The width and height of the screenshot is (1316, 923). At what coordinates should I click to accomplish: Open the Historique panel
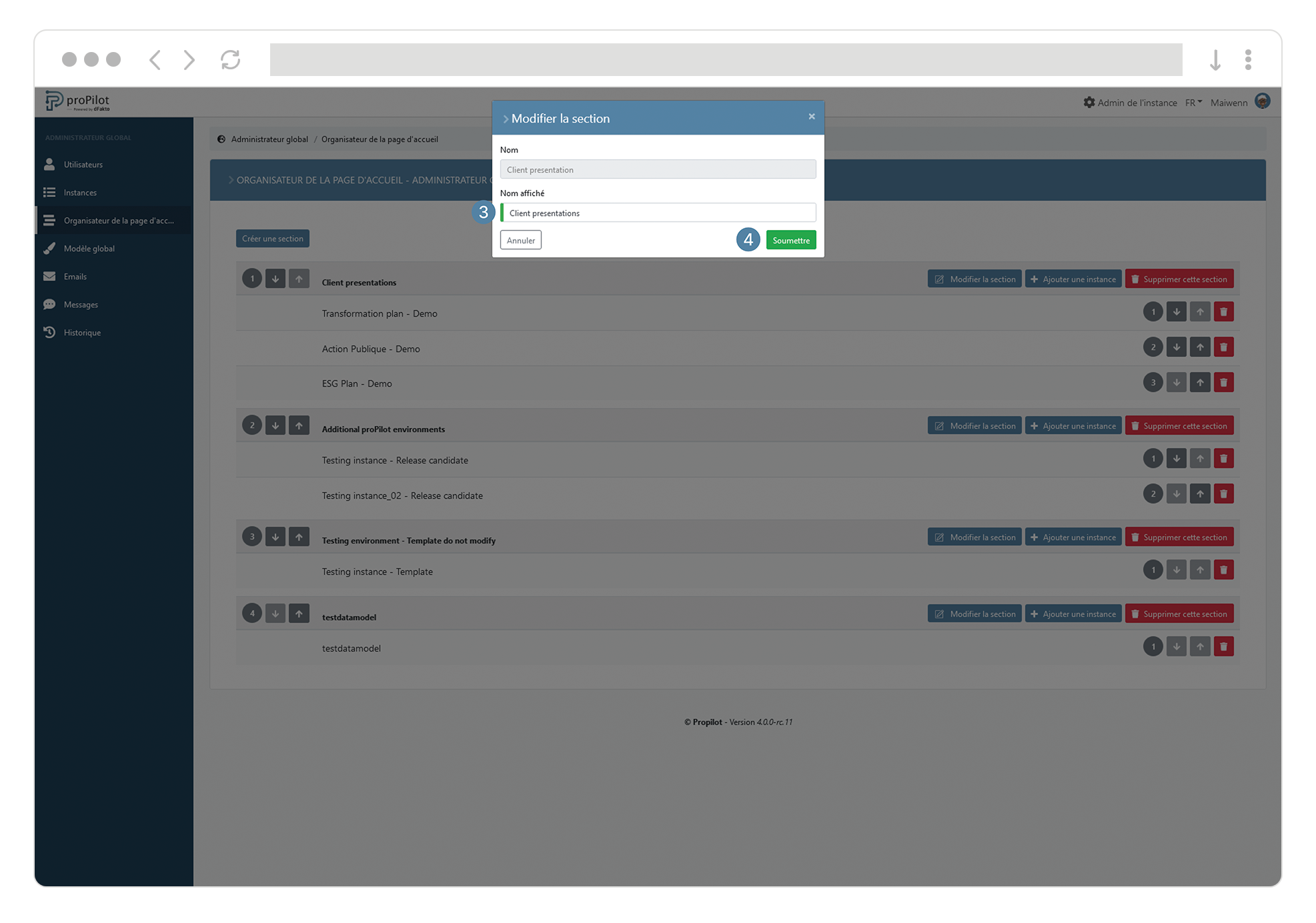[x=81, y=332]
